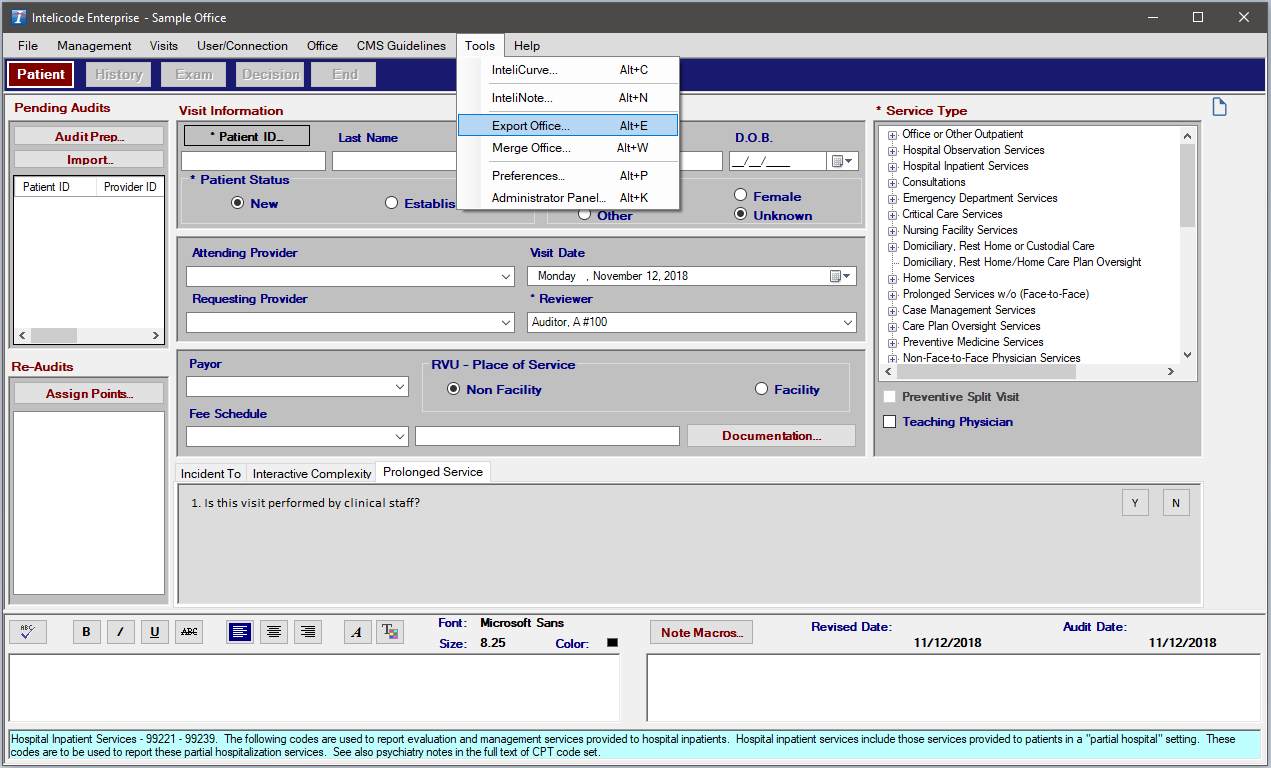1271x768 pixels.
Task: Select Facility place of service
Action: pos(761,389)
